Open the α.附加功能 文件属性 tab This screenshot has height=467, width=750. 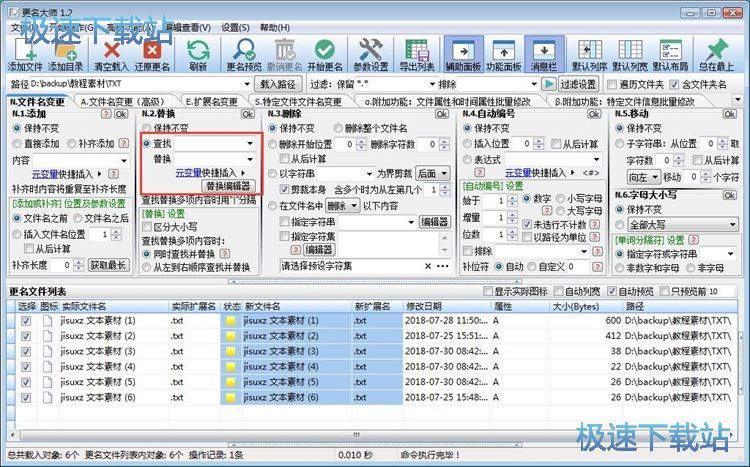[448, 101]
